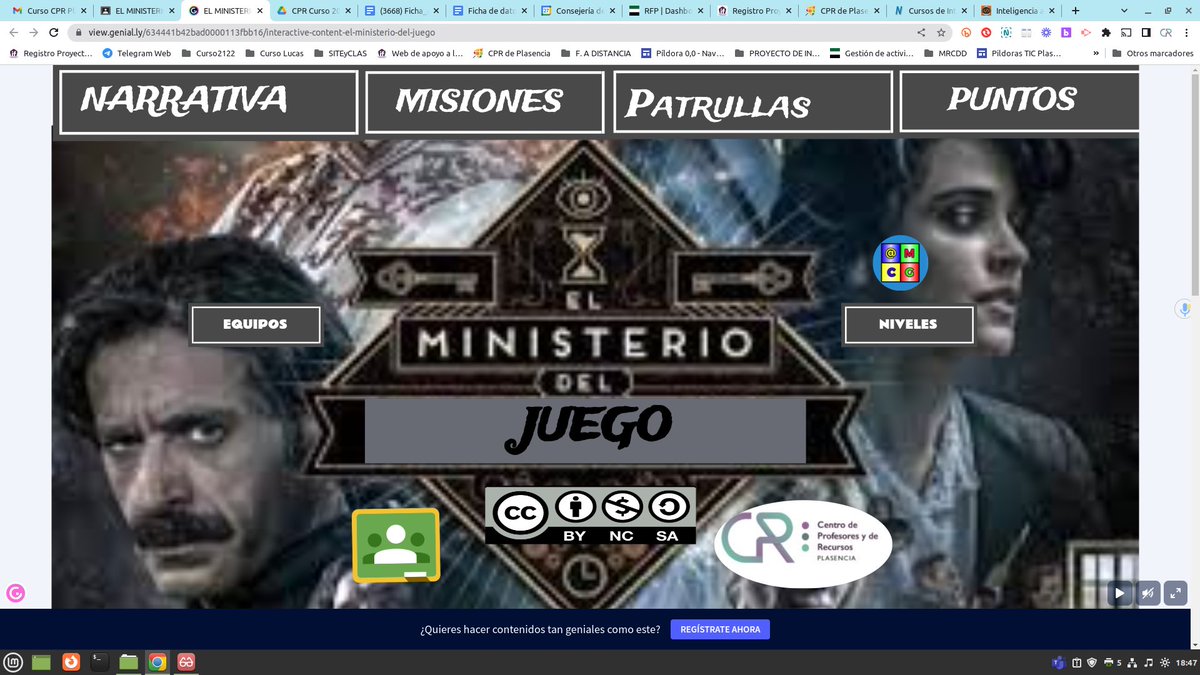This screenshot has height=675, width=1200.
Task: Click the N extension icon
Action: pyautogui.click(x=1007, y=32)
